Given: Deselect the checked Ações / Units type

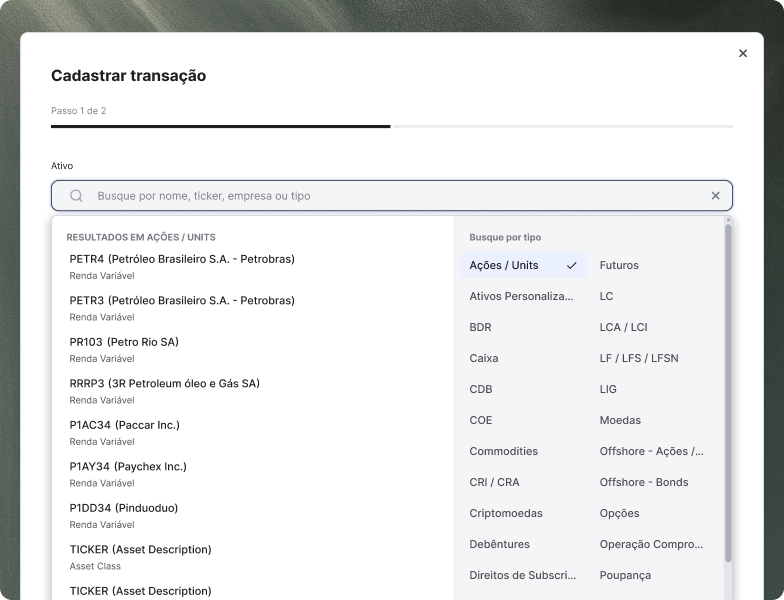Looking at the screenshot, I should [523, 266].
